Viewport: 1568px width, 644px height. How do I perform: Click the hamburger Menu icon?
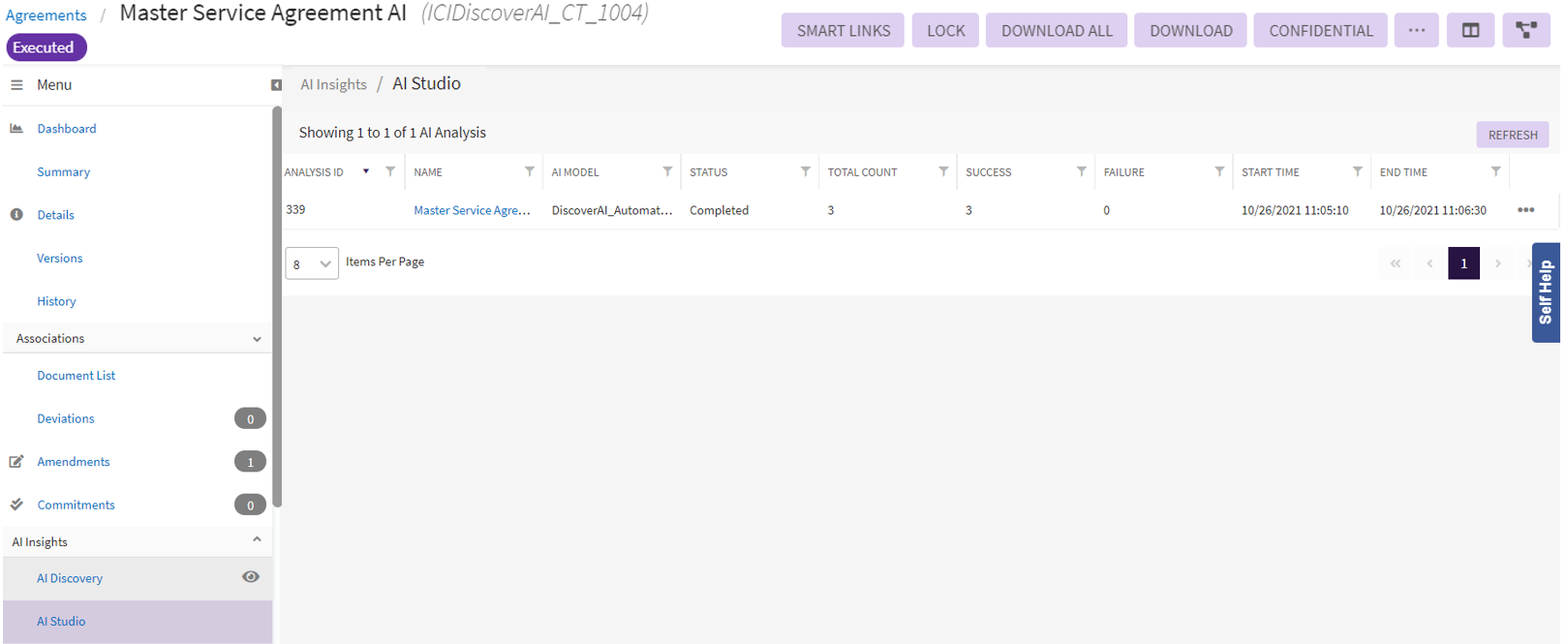click(x=16, y=85)
